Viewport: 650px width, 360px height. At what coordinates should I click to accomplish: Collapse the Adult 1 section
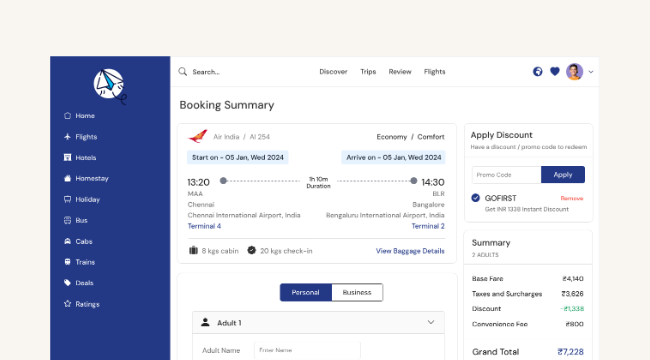tap(431, 322)
